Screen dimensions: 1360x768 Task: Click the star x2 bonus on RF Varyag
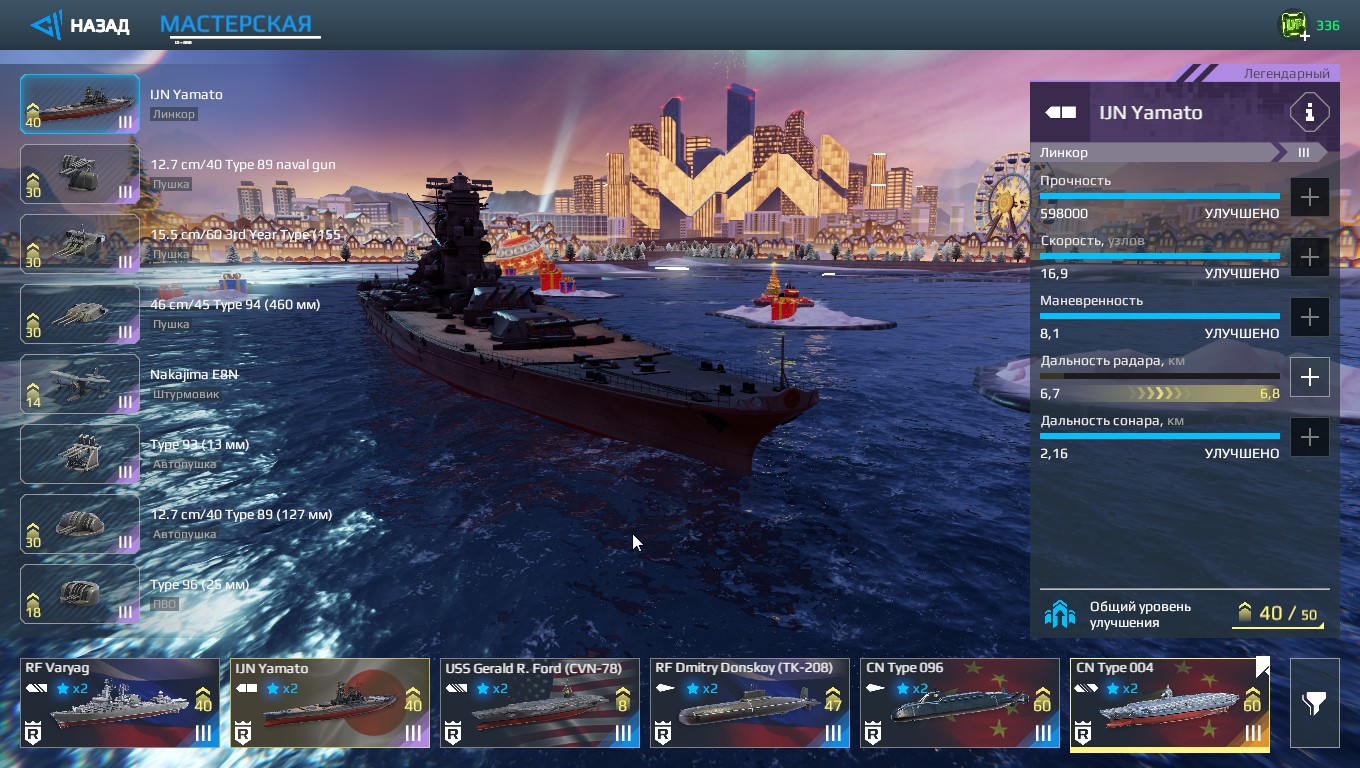(x=71, y=688)
